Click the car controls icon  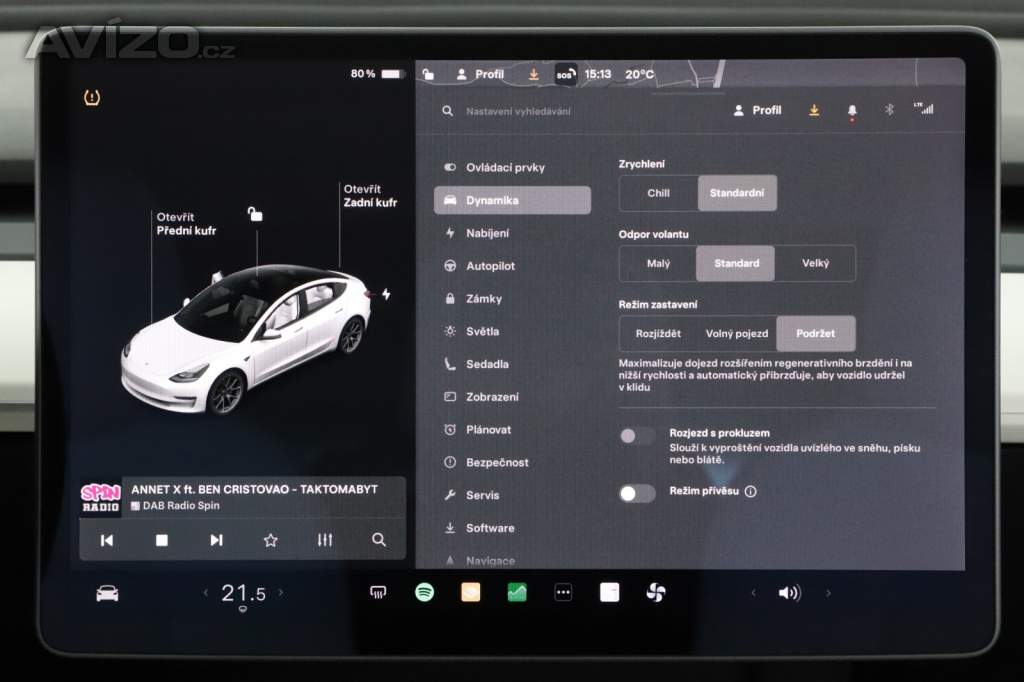coord(107,593)
